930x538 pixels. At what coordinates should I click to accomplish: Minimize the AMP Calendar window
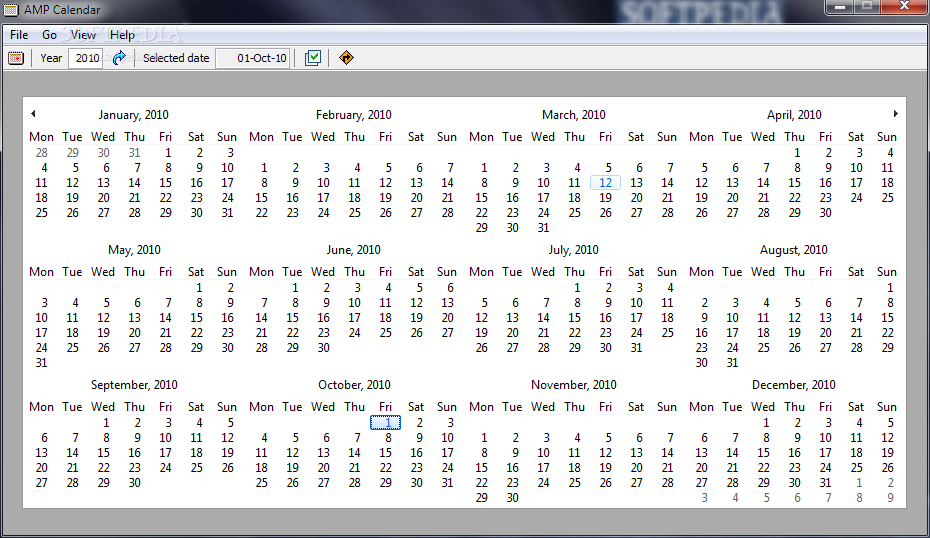839,7
